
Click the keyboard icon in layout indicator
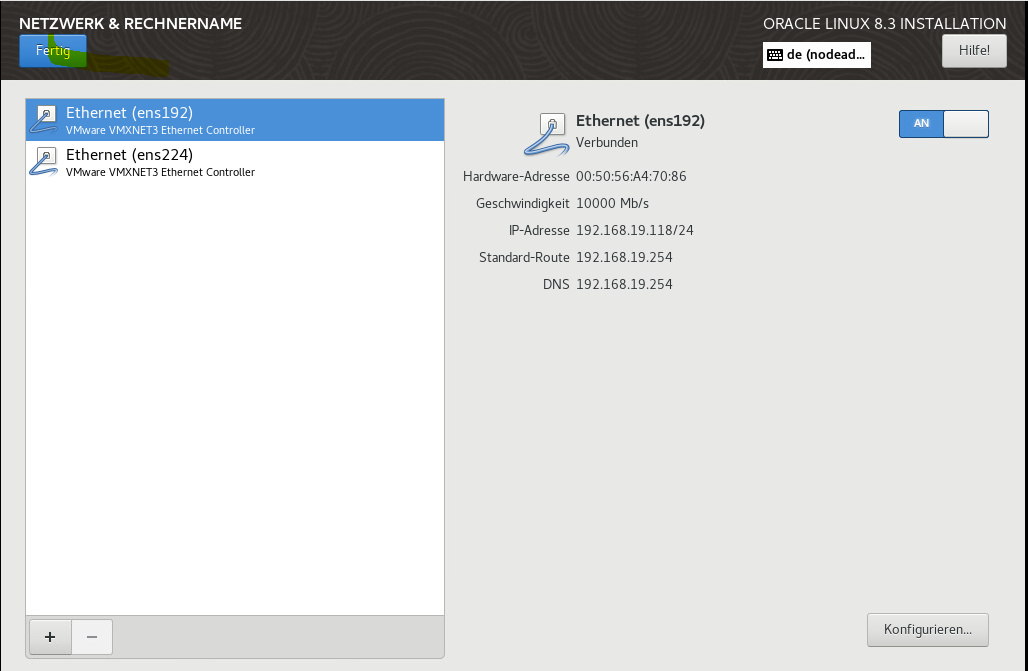tap(775, 55)
